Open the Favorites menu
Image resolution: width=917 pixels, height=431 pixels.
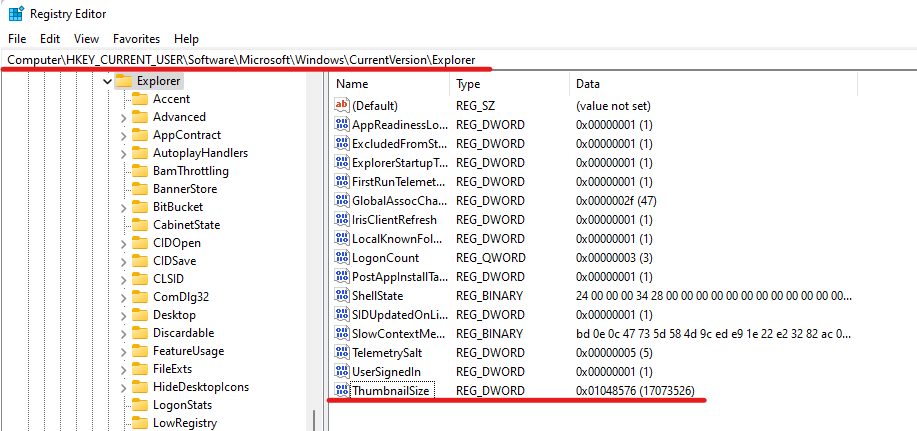[x=136, y=39]
